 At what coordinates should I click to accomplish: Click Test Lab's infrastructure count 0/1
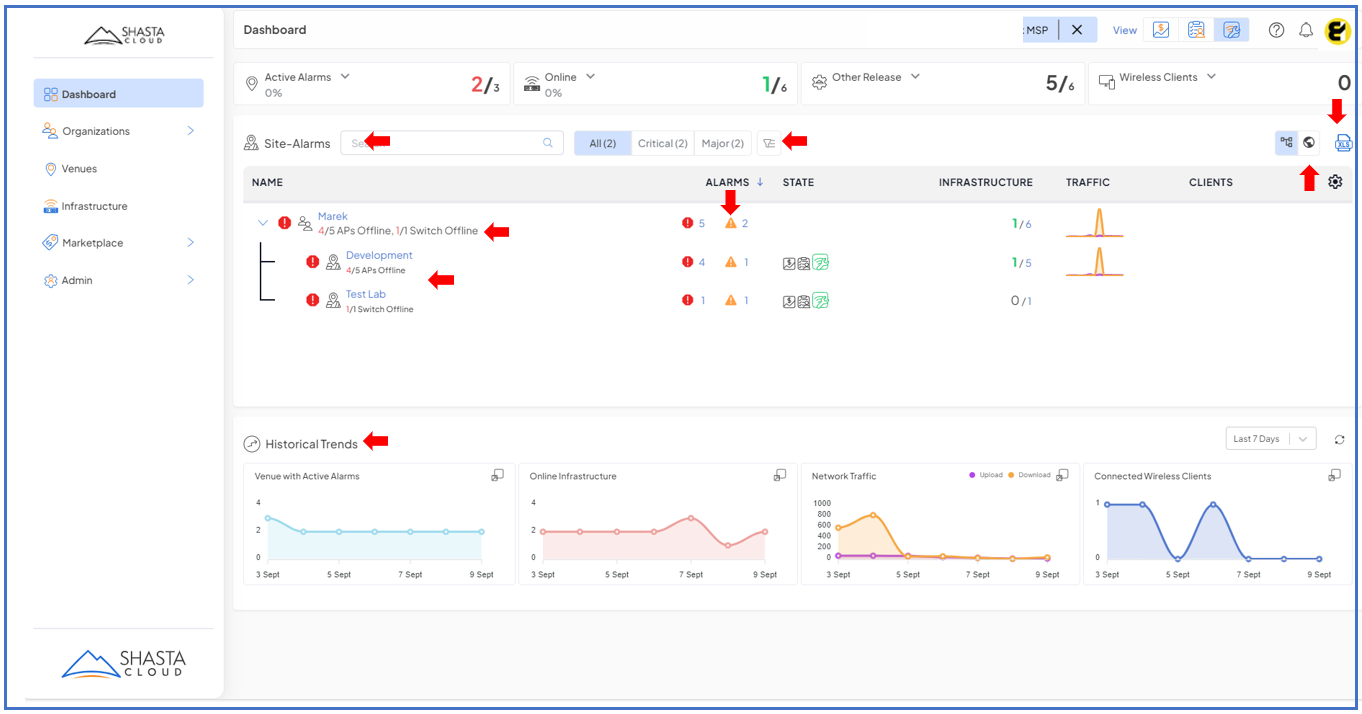tap(1021, 301)
